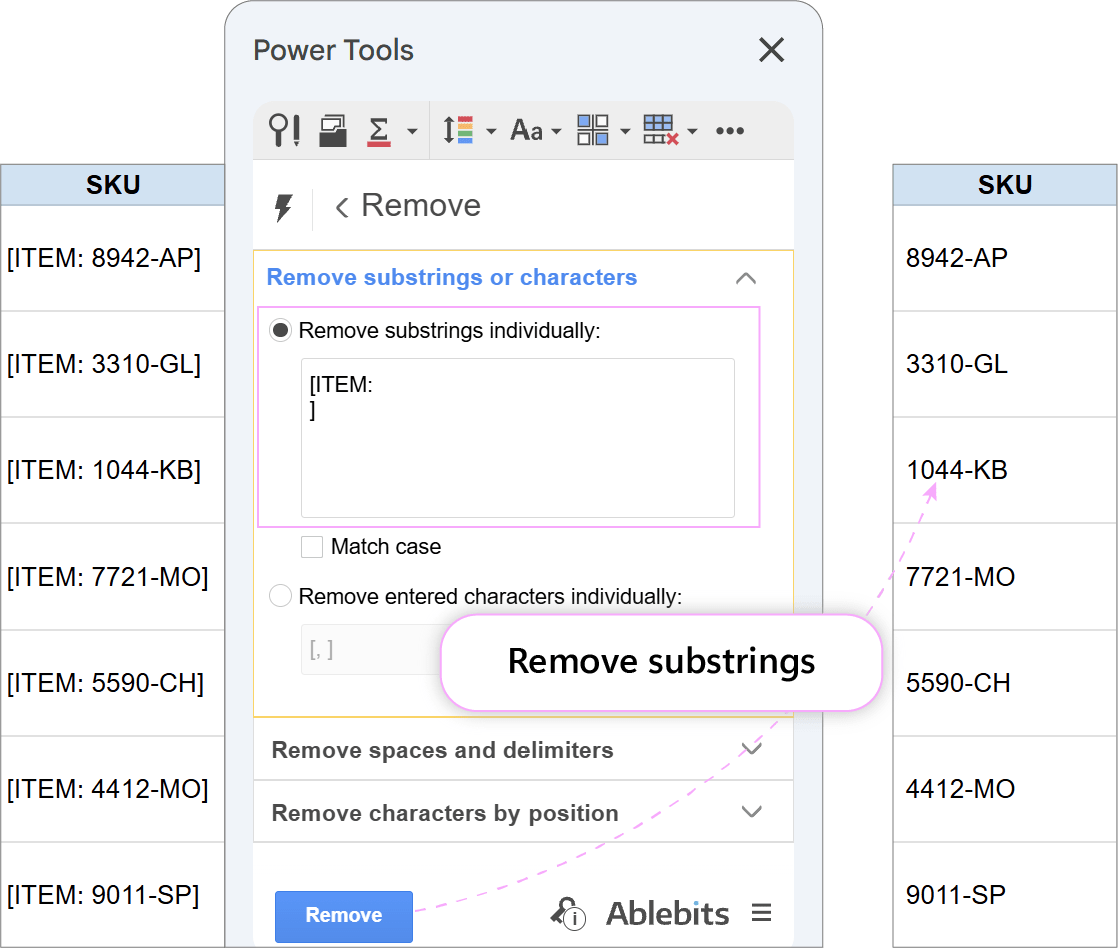
Task: Enable the Match case checkbox
Action: tap(312, 547)
